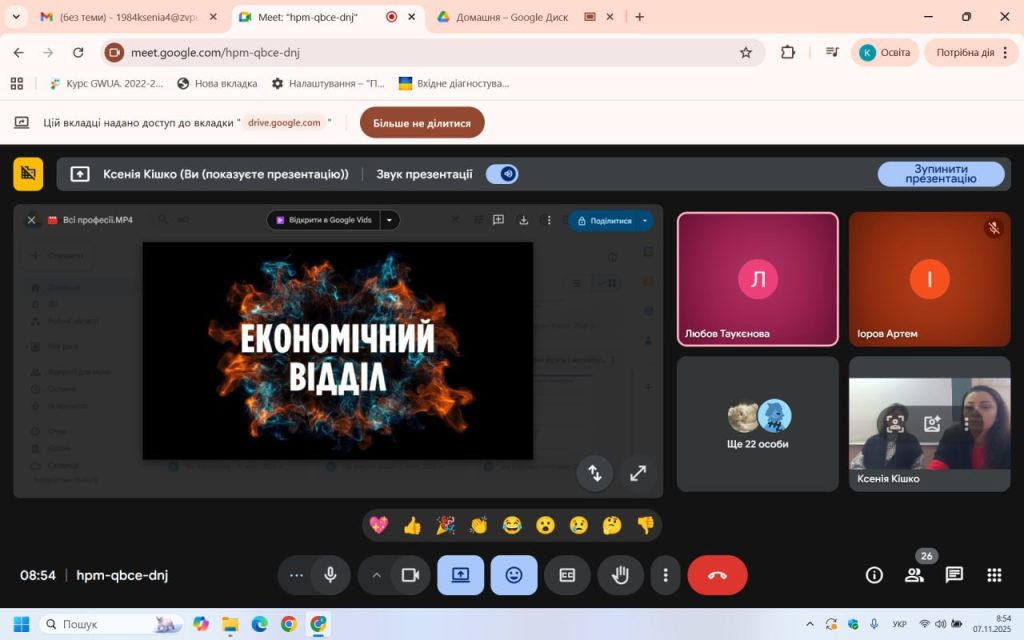Click Зупинити презентацію button
The height and width of the screenshot is (640, 1024).
point(940,174)
